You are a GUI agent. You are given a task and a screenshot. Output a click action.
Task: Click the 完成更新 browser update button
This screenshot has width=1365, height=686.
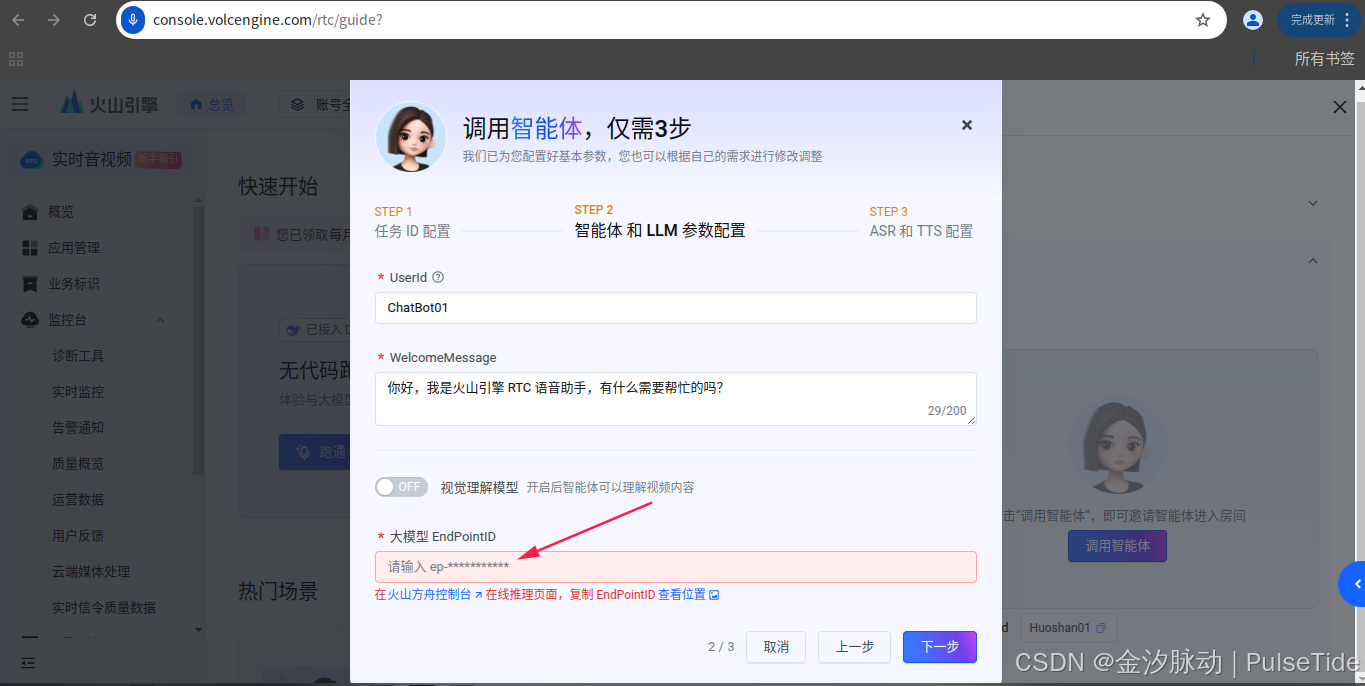[1319, 20]
